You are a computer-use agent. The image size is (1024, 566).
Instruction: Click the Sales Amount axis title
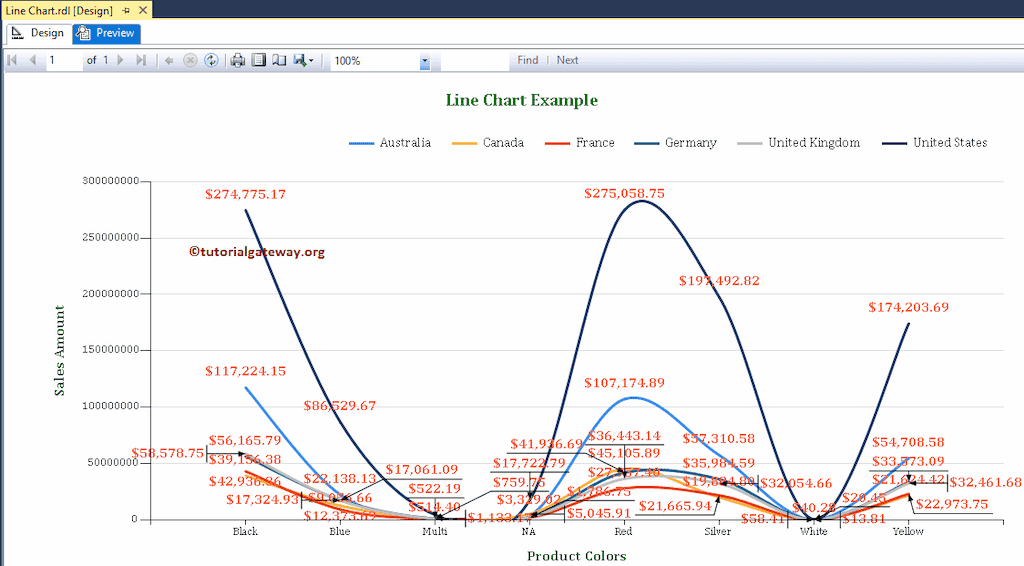coord(59,350)
